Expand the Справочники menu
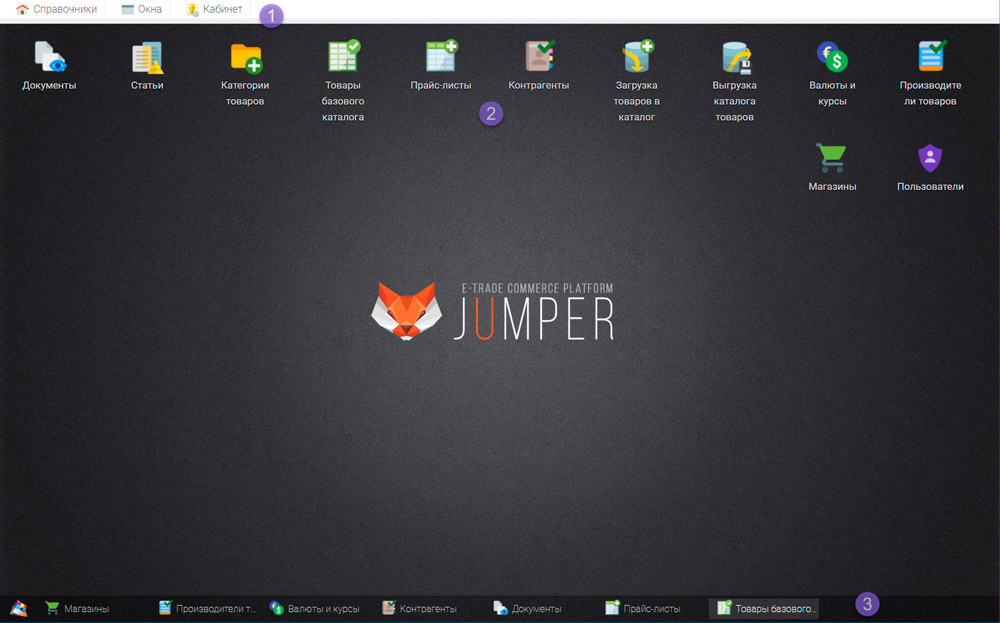Viewport: 1000px width, 623px height. 56,9
